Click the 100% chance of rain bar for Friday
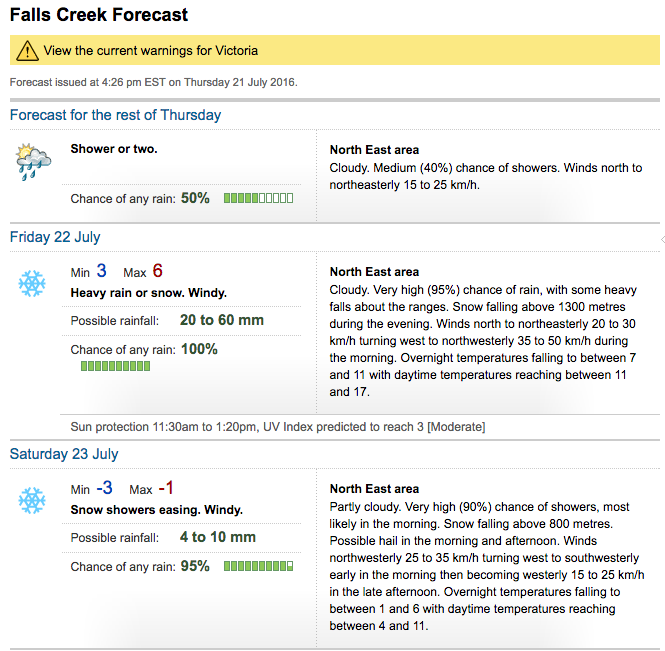This screenshot has width=665, height=651. click(115, 366)
